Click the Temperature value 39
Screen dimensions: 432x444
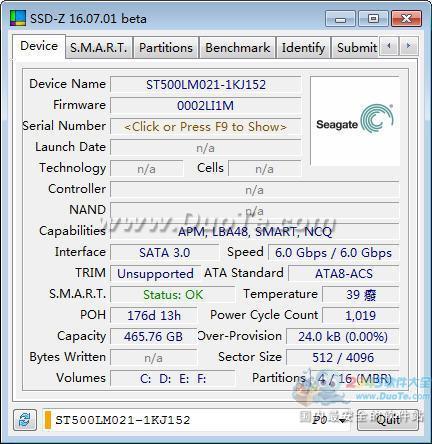pyautogui.click(x=361, y=295)
